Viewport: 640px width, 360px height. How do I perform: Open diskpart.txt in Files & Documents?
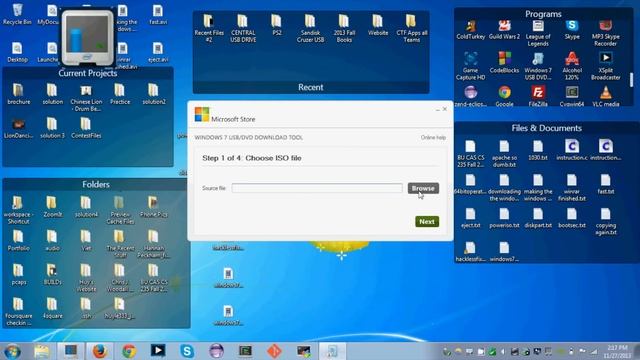click(538, 218)
